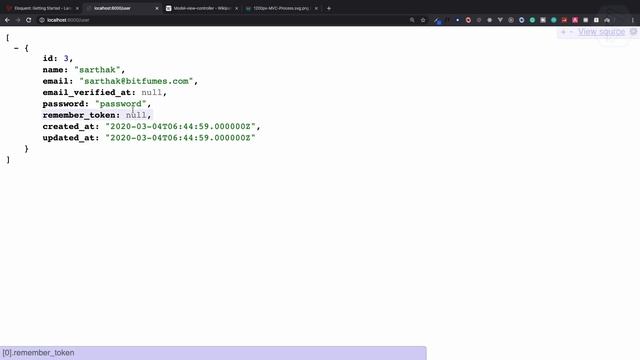Open a new browser tab

tap(329, 8)
